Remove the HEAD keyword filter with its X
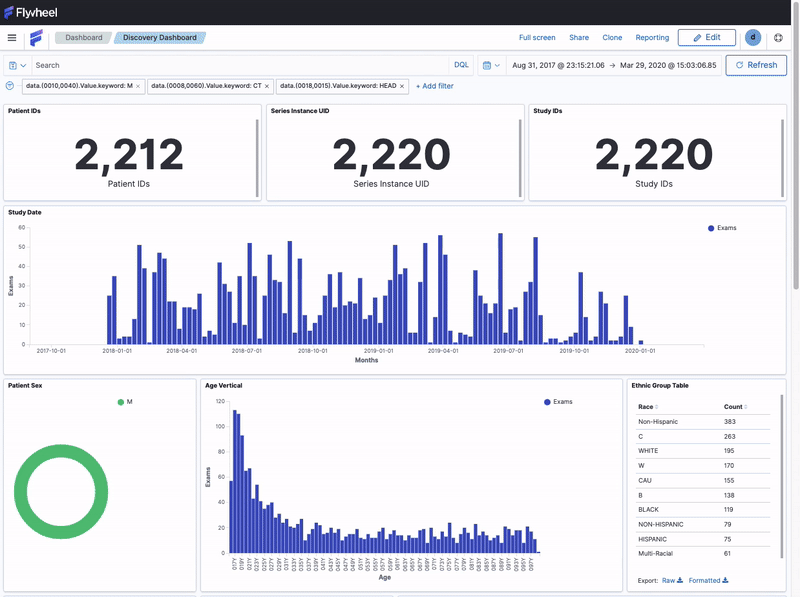Screen dimensions: 800x597 [x=402, y=87]
